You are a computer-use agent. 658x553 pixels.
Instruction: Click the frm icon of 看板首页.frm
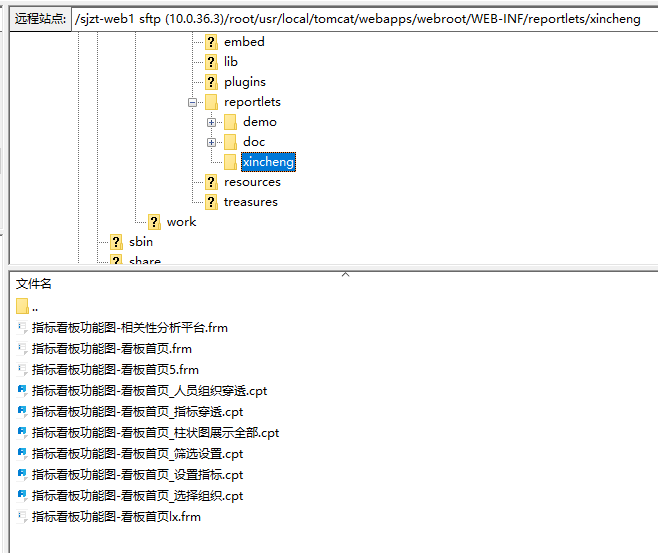tap(22, 348)
